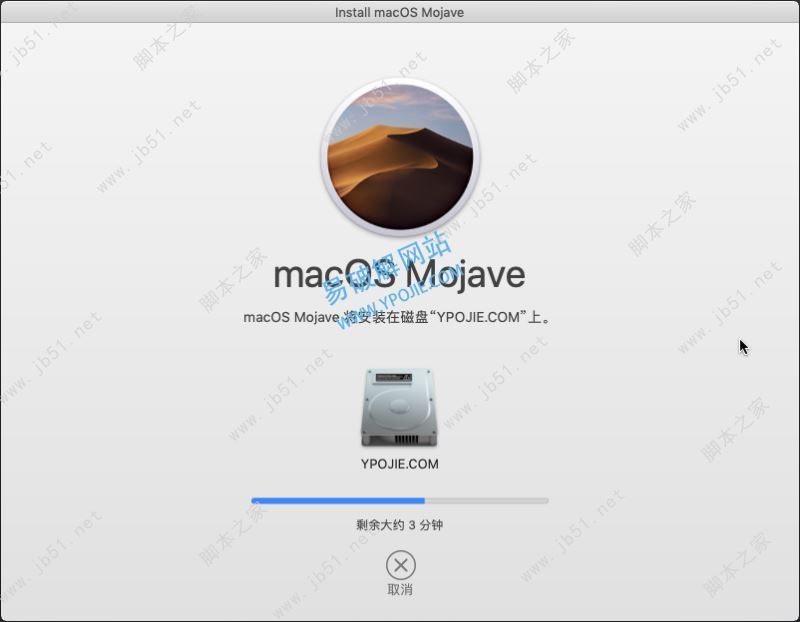Screen dimensions: 800x622
Task: Click the 取消 text label below the X
Action: [400, 588]
